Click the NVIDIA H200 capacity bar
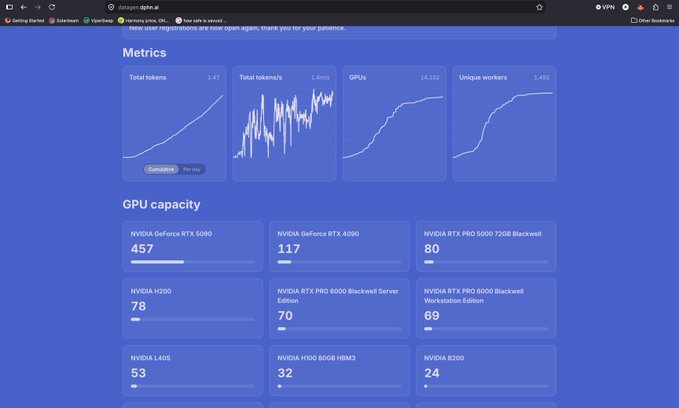 pyautogui.click(x=193, y=319)
